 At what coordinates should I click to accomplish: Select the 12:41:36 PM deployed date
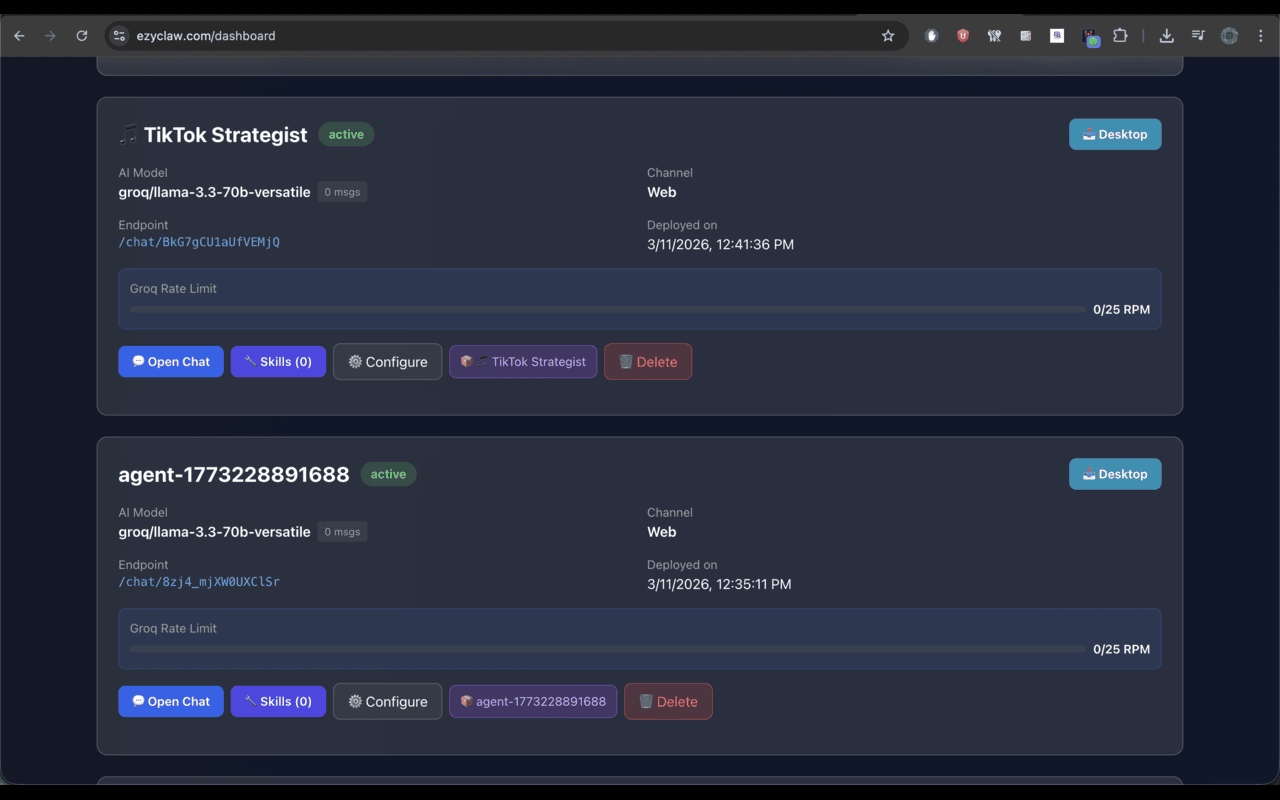coord(720,244)
